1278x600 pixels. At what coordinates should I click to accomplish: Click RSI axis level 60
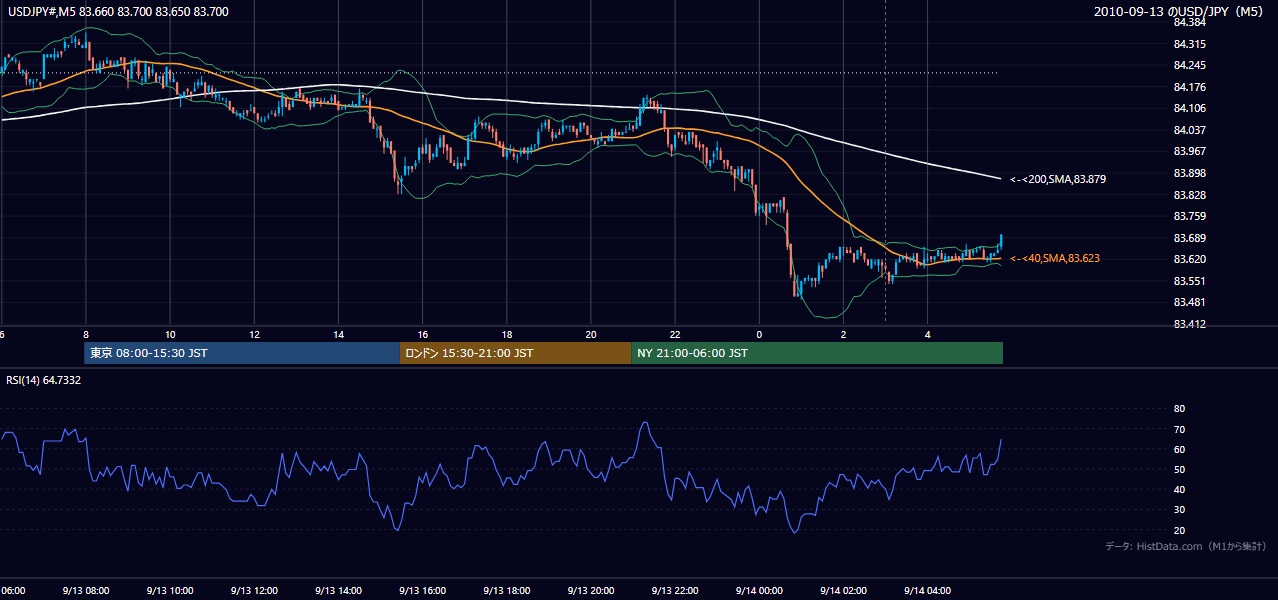[x=1179, y=449]
